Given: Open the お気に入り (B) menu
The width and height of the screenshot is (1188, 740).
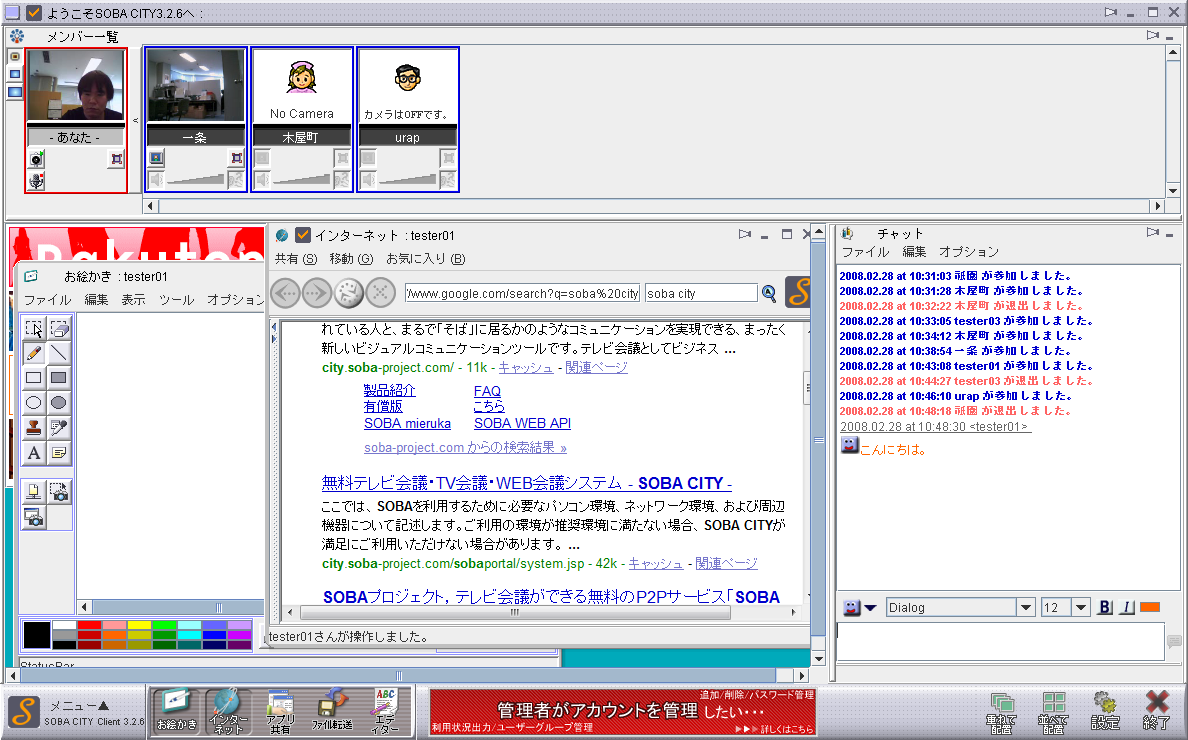Looking at the screenshot, I should point(425,258).
